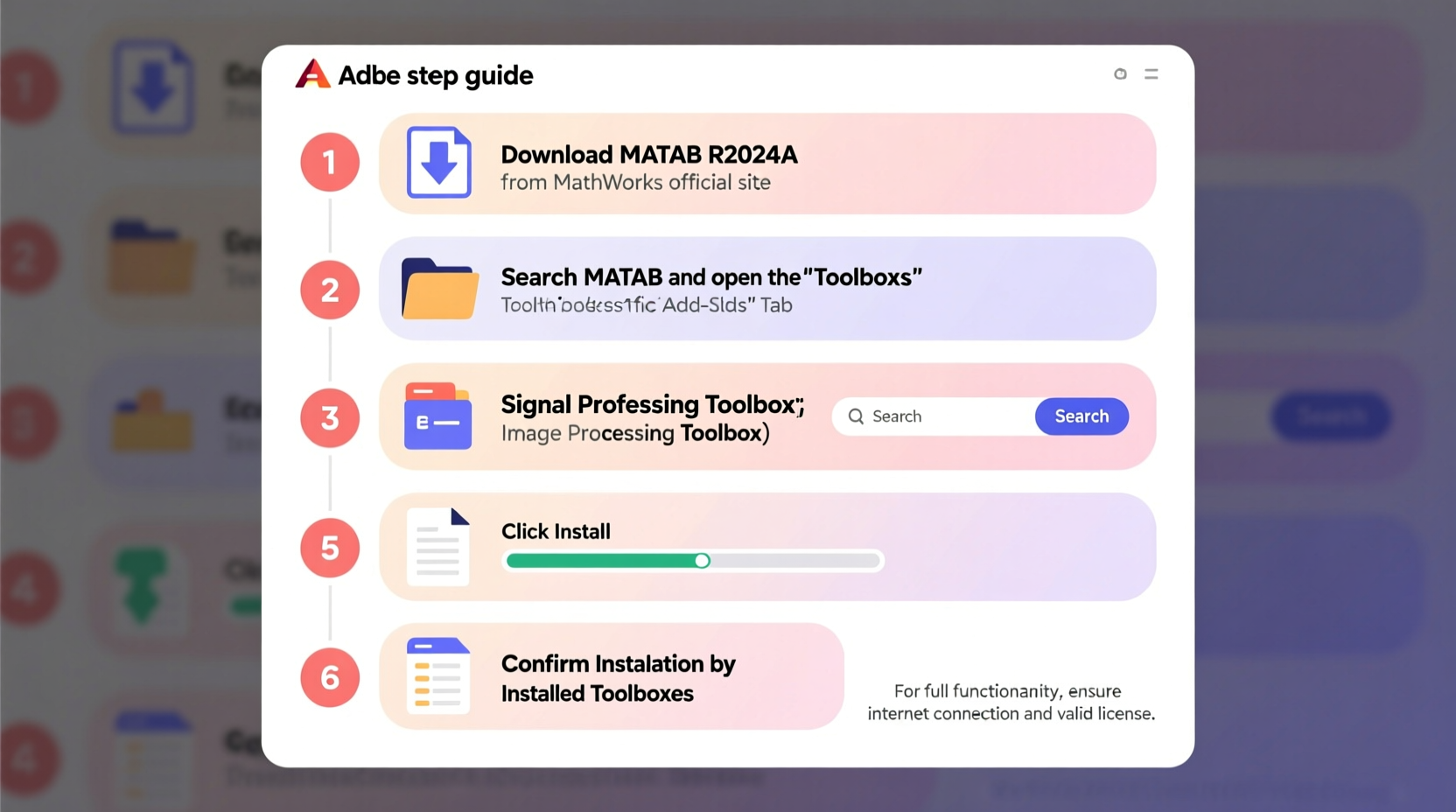Viewport: 1456px width, 812px height.
Task: Click the magnifier icon in search field
Action: (x=856, y=416)
